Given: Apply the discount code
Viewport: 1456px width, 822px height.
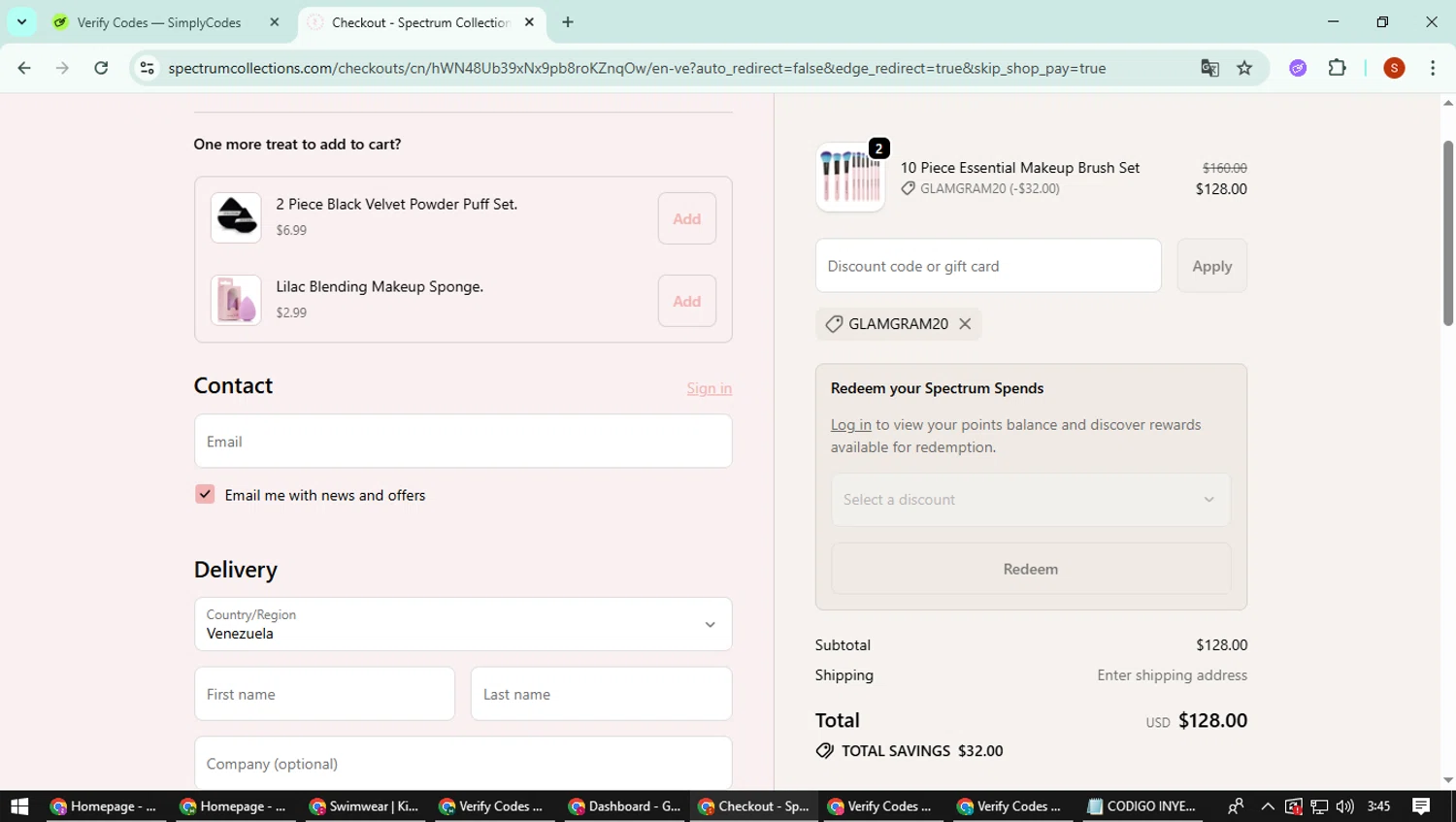Looking at the screenshot, I should tap(1212, 266).
